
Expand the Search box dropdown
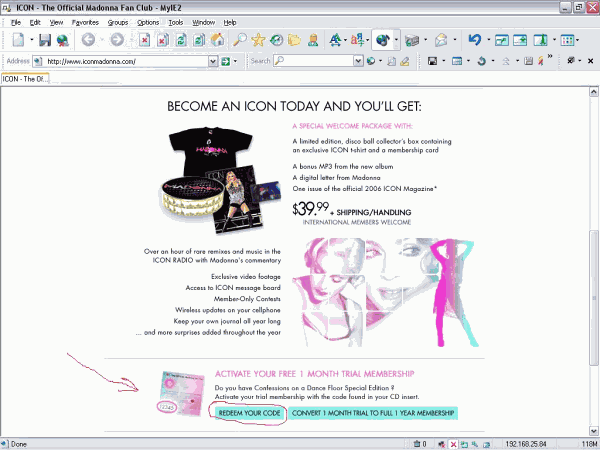pyautogui.click(x=358, y=61)
